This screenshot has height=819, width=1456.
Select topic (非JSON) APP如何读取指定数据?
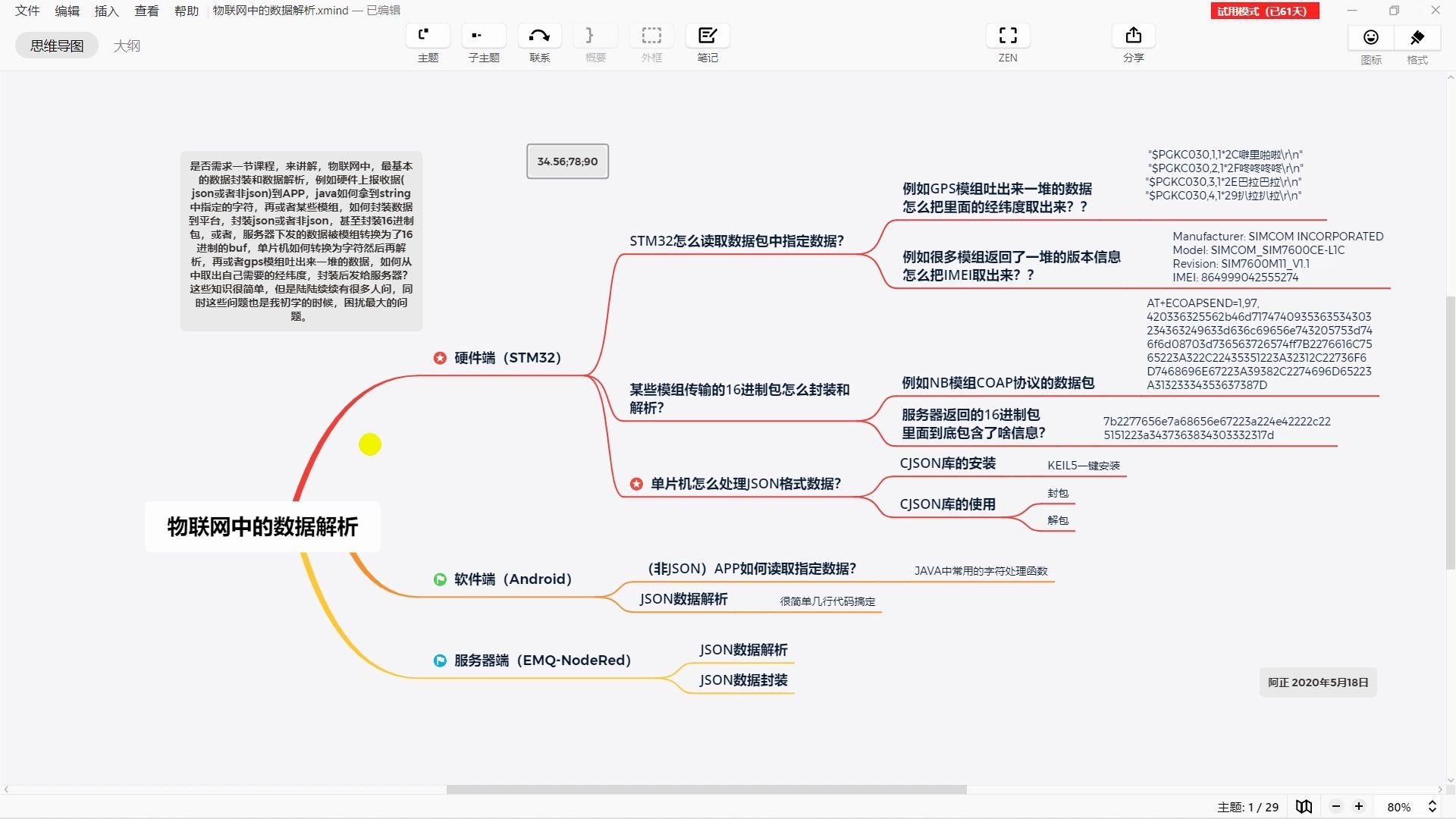tap(752, 569)
